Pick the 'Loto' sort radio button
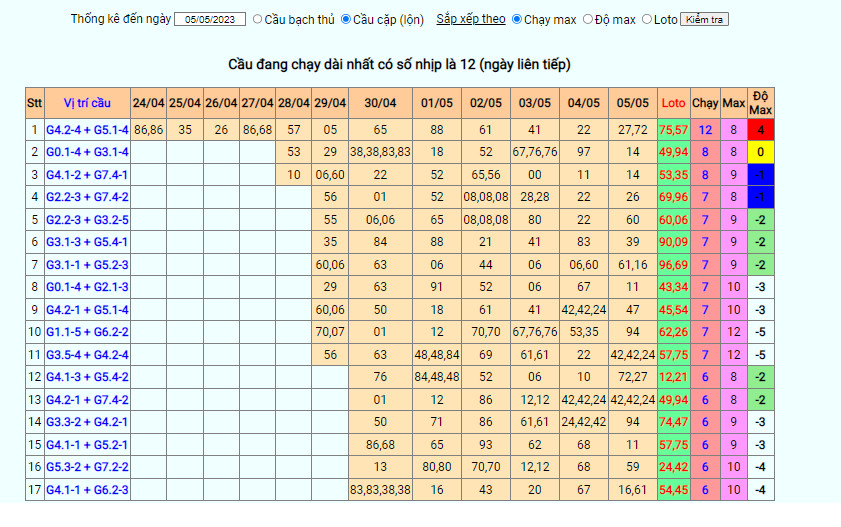The height and width of the screenshot is (527, 841). [646, 19]
